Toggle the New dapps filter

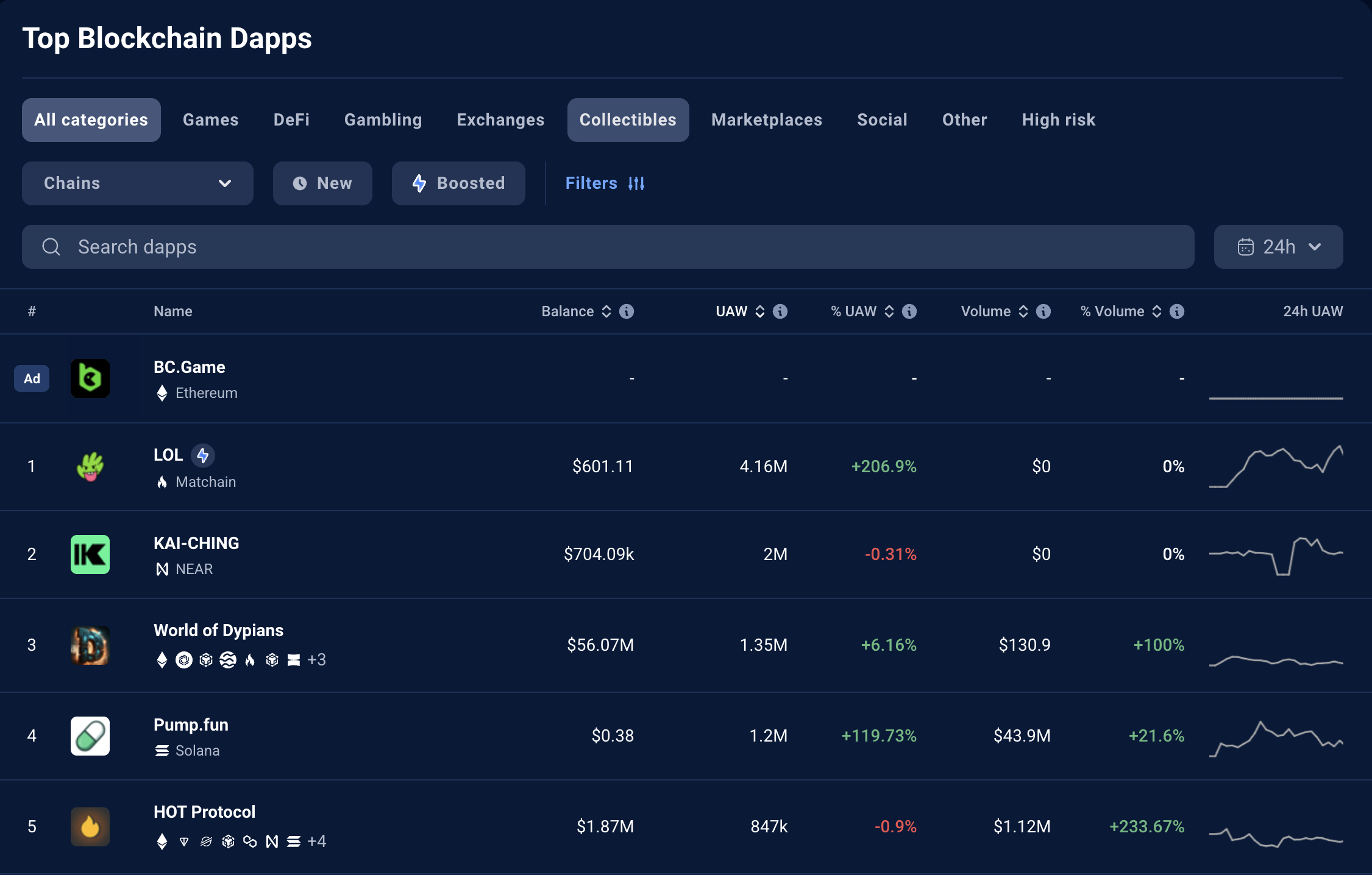pyautogui.click(x=322, y=183)
